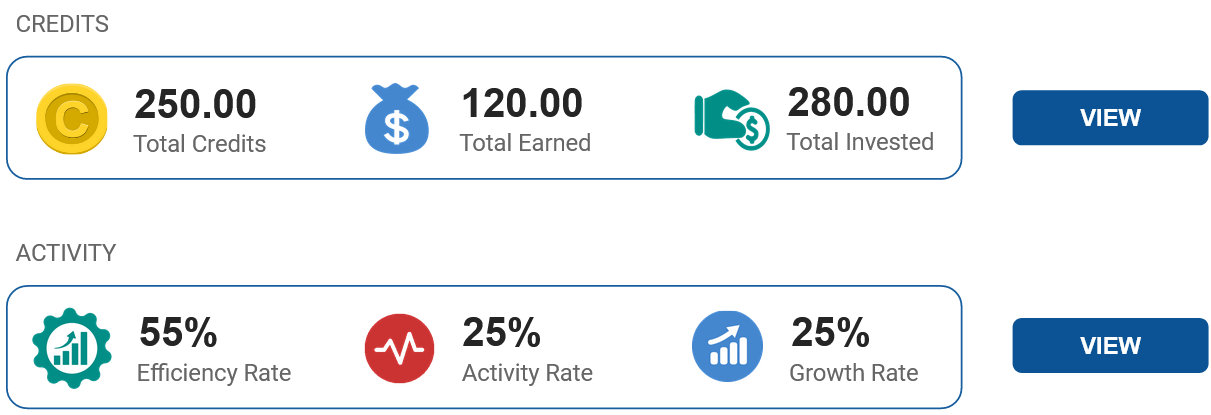Click the 55% efficiency figure
Image resolution: width=1211 pixels, height=415 pixels.
tap(179, 333)
